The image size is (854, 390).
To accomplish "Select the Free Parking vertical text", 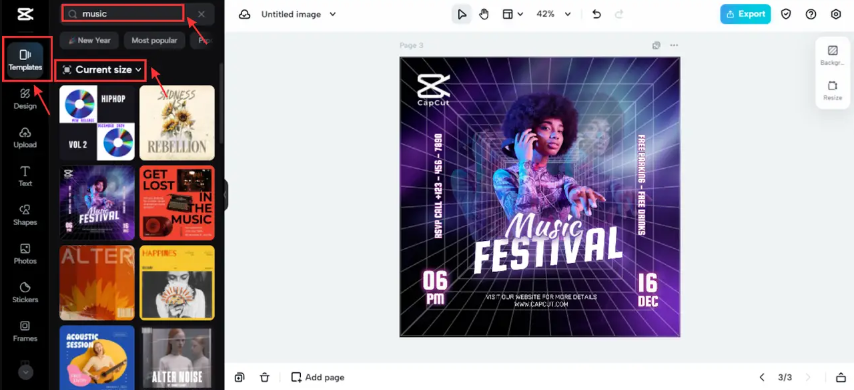I will (x=642, y=185).
